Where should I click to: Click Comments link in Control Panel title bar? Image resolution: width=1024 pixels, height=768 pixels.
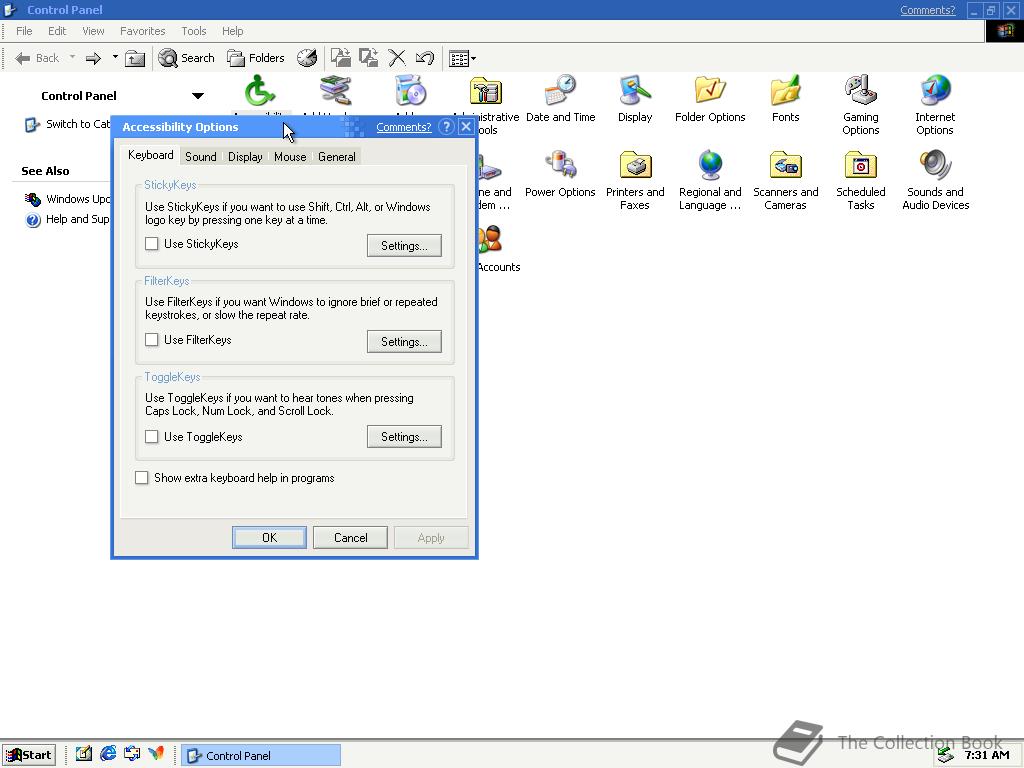pos(927,10)
